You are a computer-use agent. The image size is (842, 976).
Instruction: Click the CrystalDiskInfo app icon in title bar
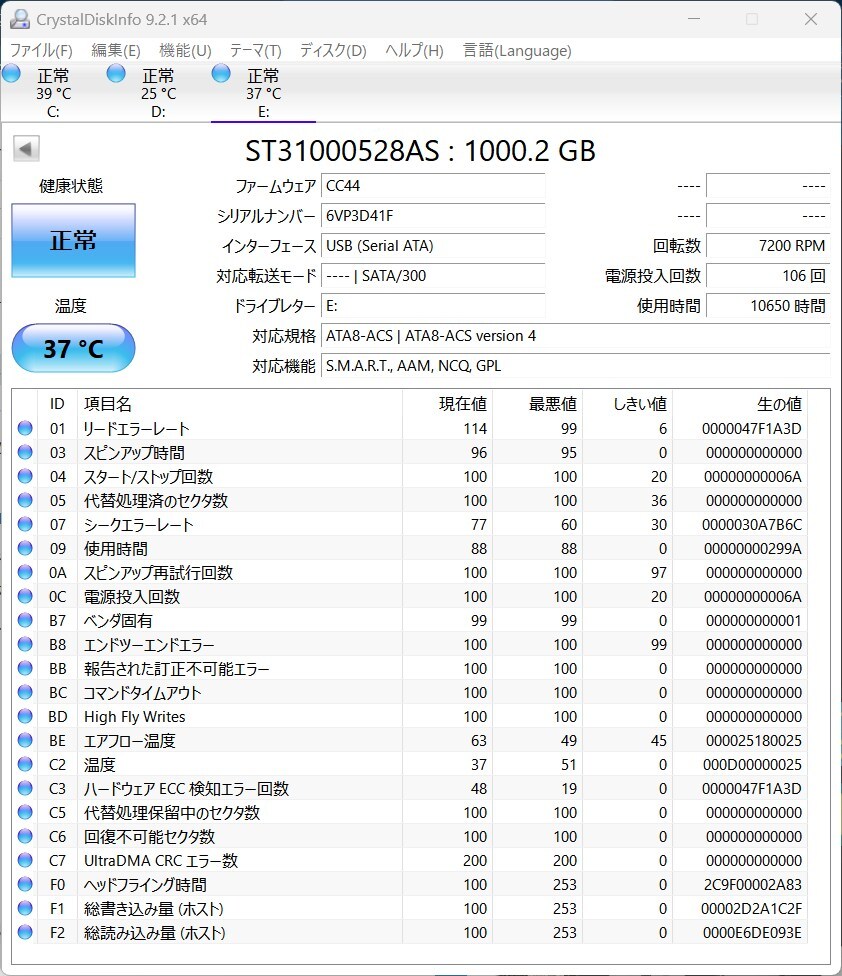[19, 19]
